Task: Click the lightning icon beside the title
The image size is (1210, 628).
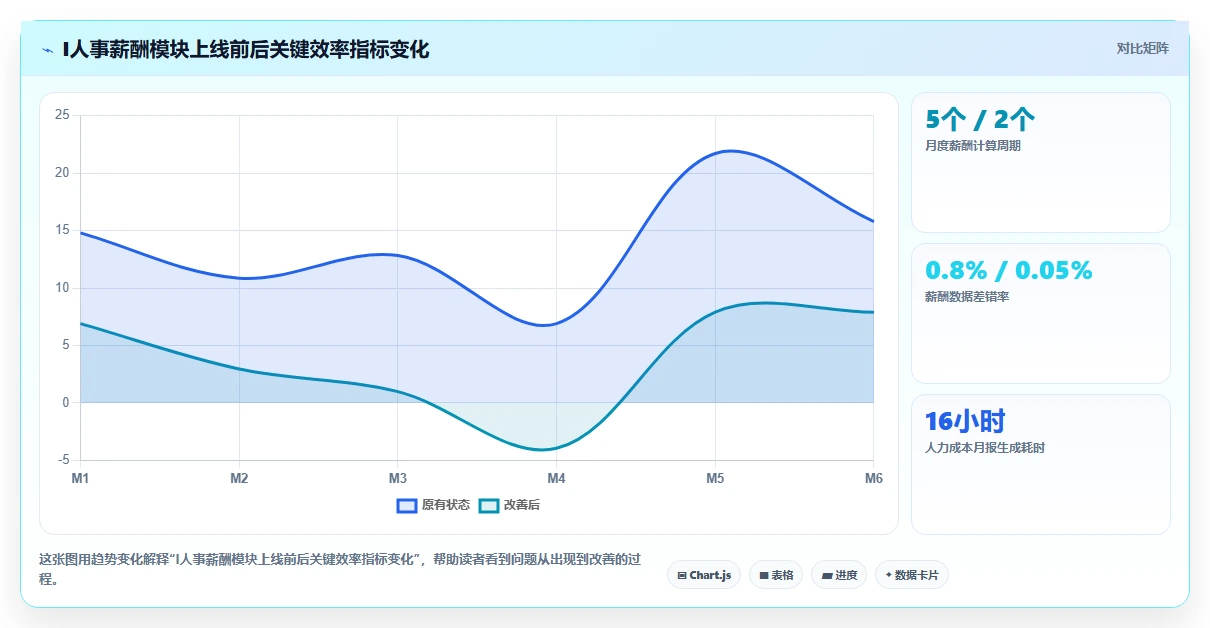Action: tap(47, 50)
